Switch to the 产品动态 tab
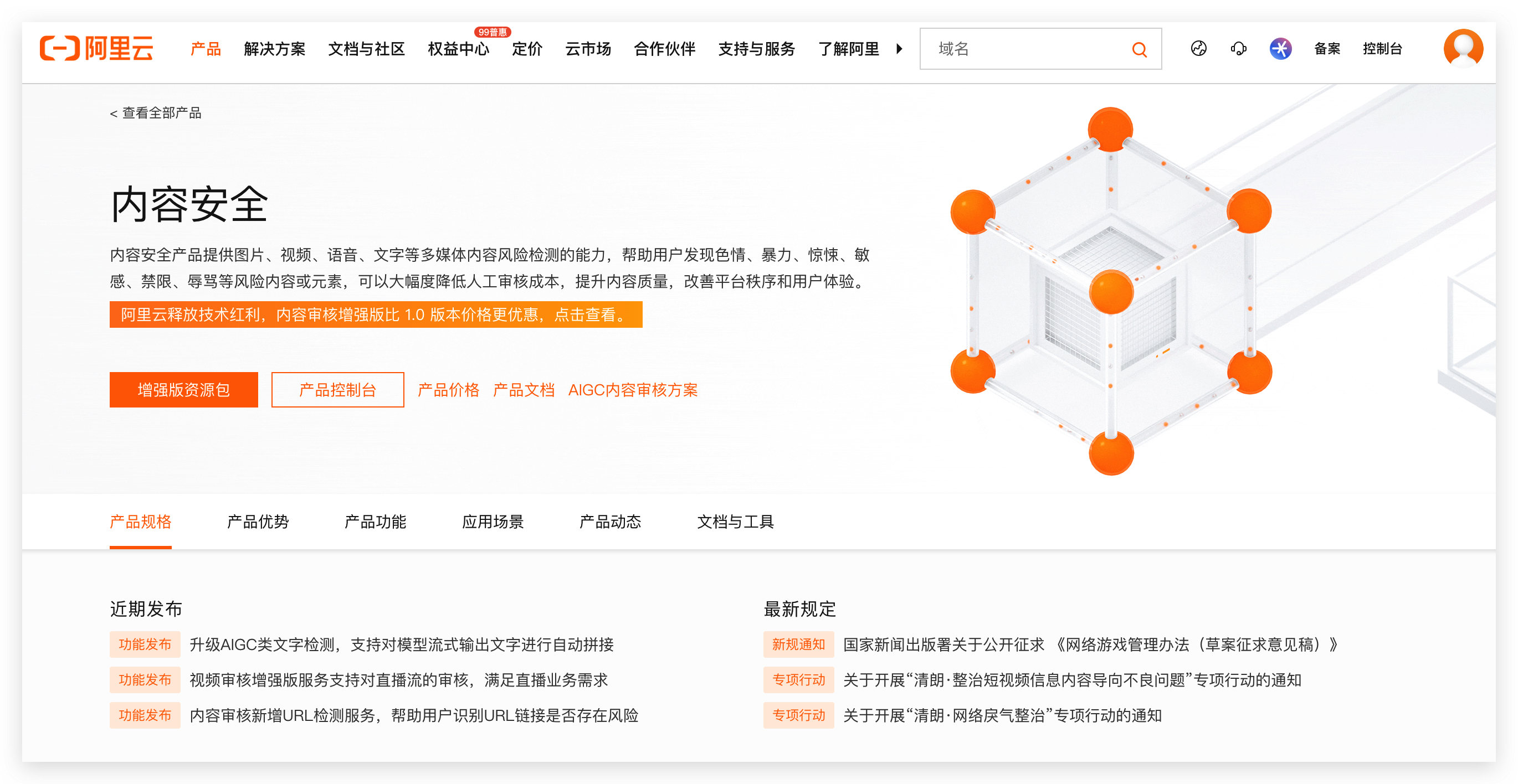This screenshot has width=1518, height=784. 610,522
